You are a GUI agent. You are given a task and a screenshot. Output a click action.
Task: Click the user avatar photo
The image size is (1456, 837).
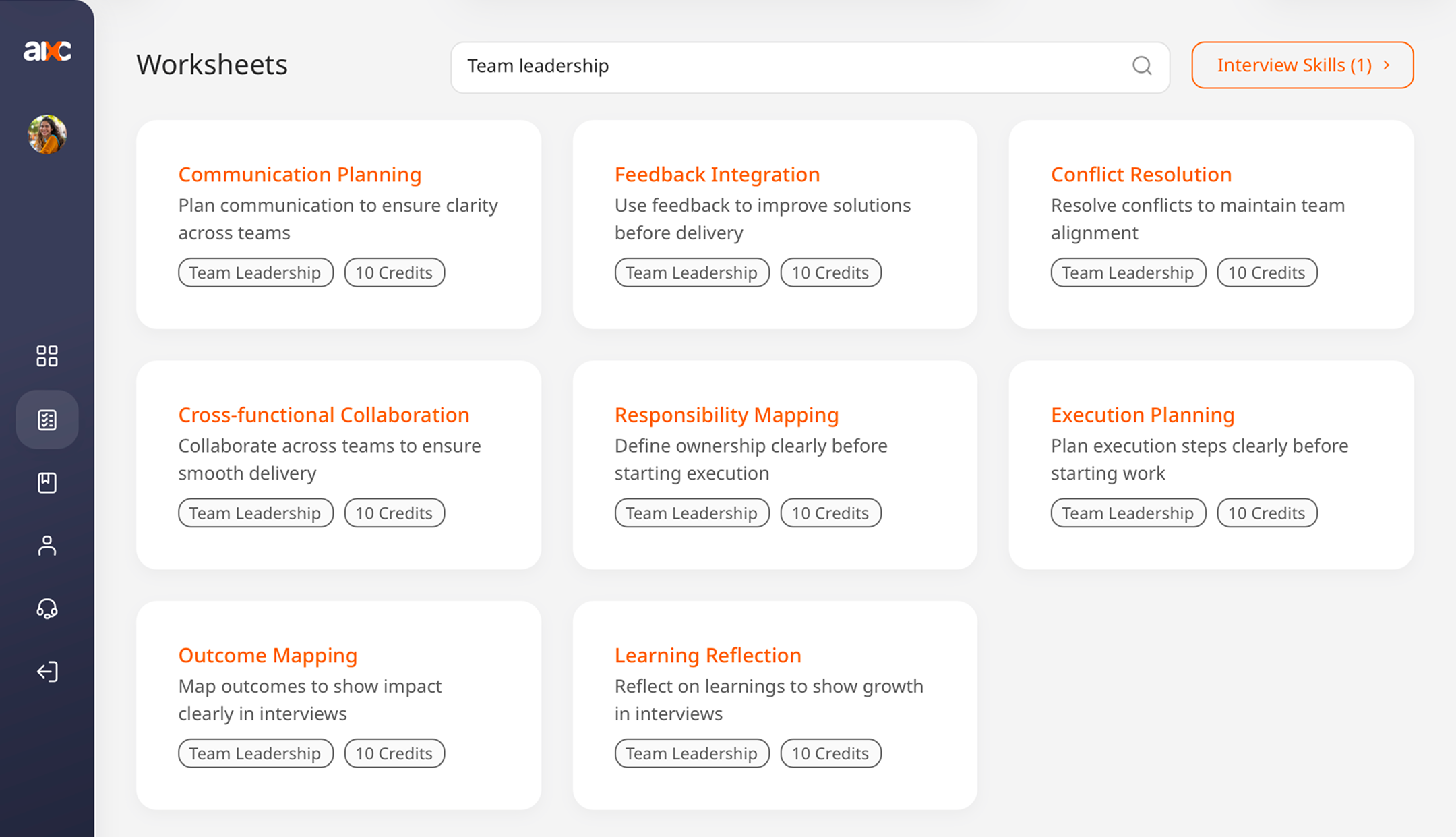point(47,134)
